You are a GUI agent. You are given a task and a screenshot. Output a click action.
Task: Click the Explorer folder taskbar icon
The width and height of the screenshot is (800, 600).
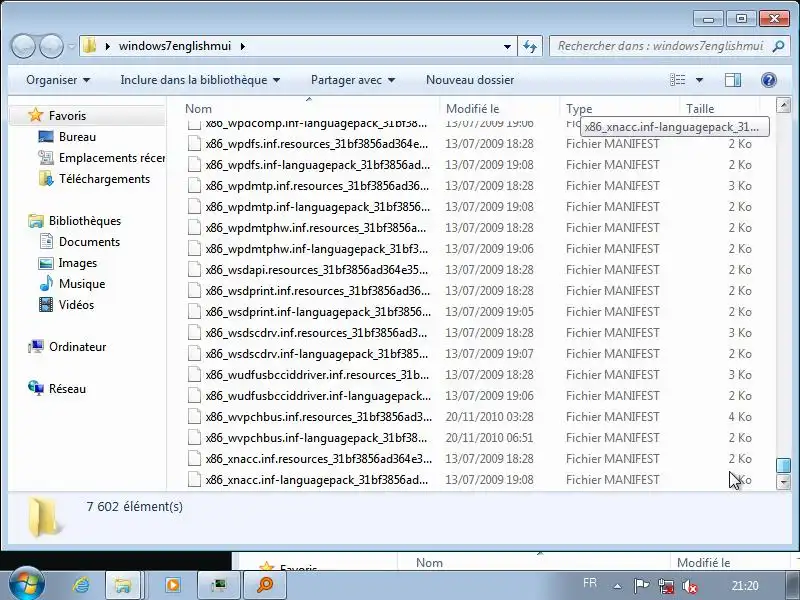pos(122,585)
